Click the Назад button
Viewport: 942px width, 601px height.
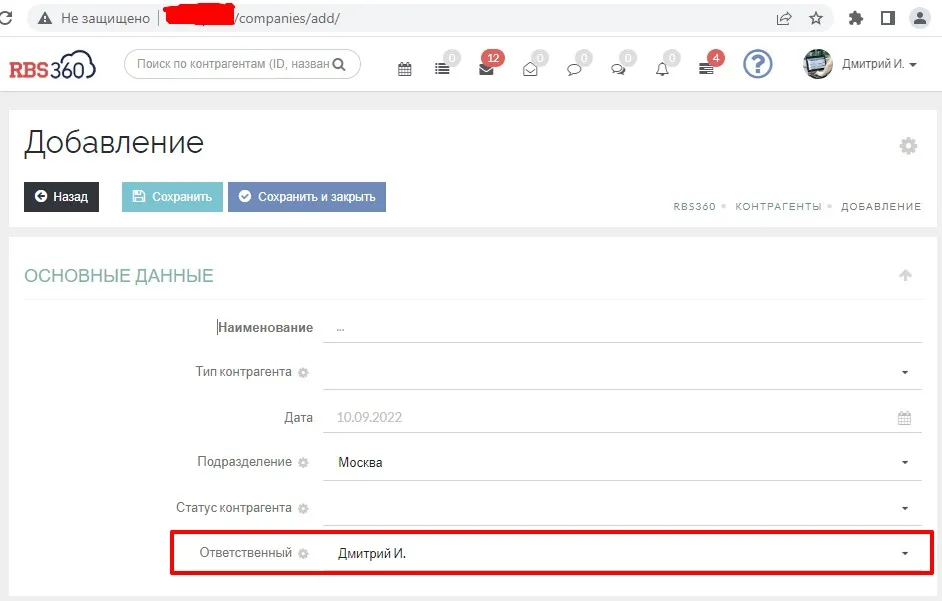61,197
